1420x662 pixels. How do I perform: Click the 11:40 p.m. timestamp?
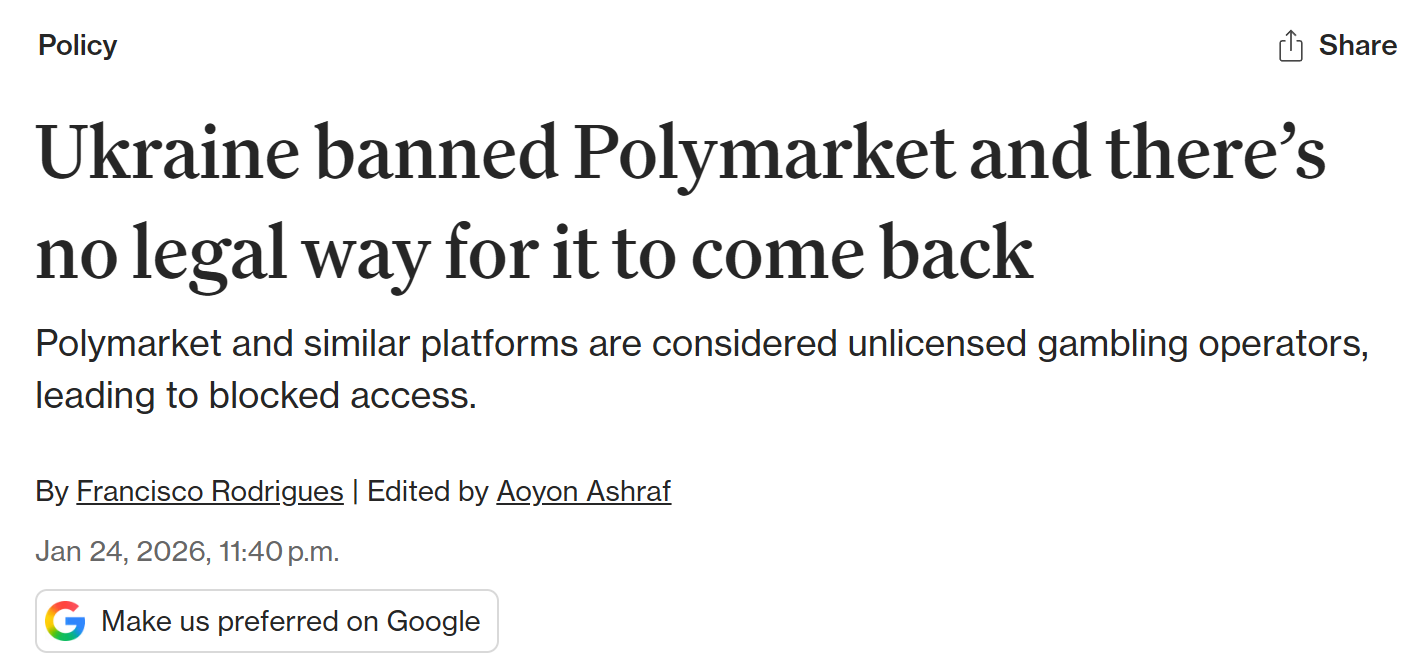[279, 552]
